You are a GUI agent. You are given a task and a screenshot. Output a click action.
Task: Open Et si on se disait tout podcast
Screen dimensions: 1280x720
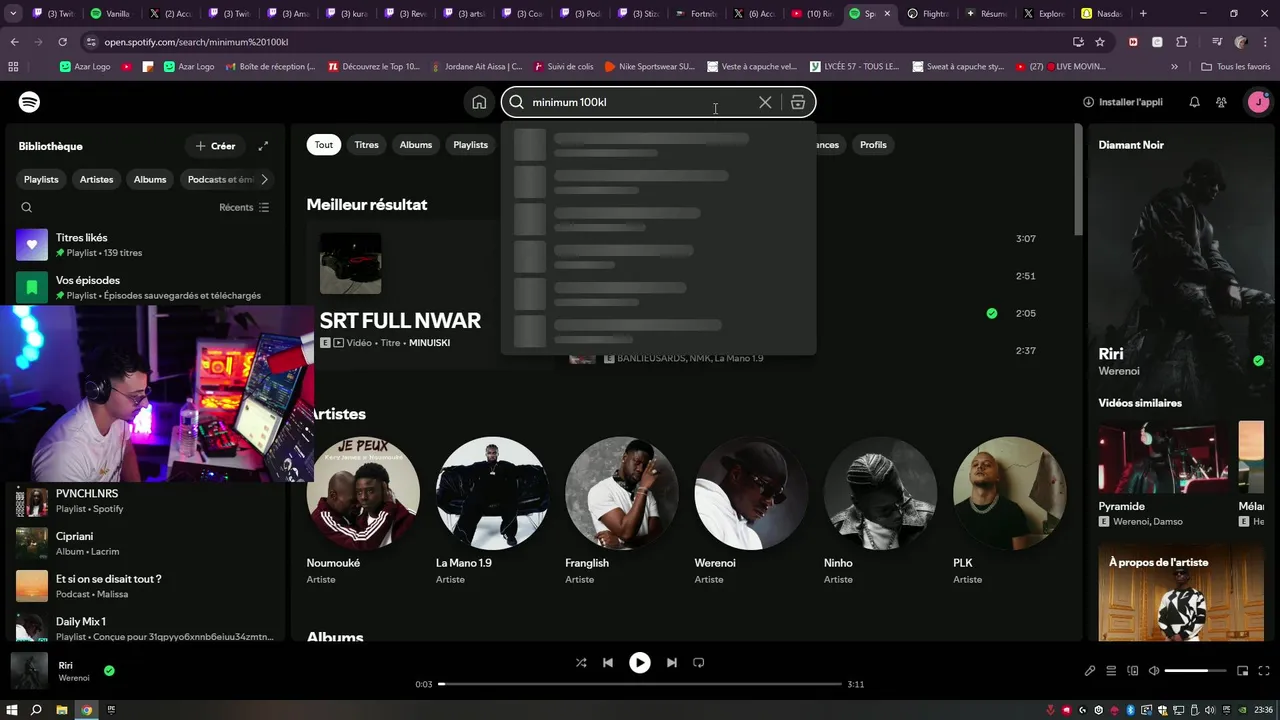(145, 586)
